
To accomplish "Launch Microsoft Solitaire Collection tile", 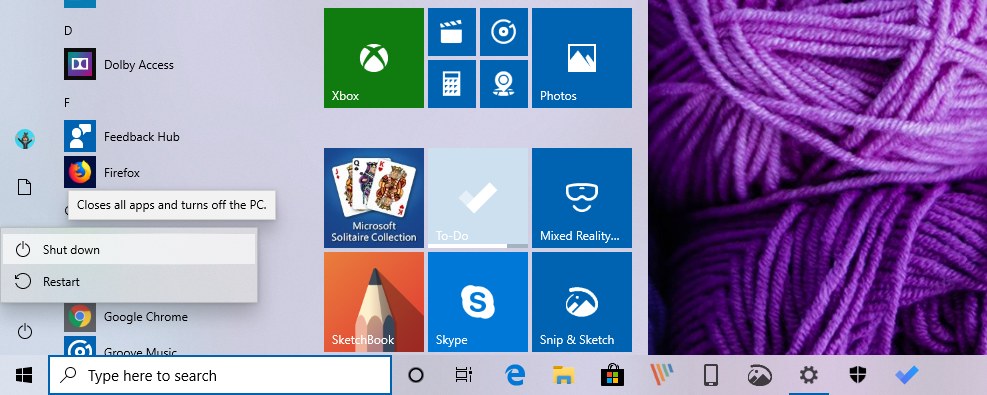I will [x=374, y=198].
